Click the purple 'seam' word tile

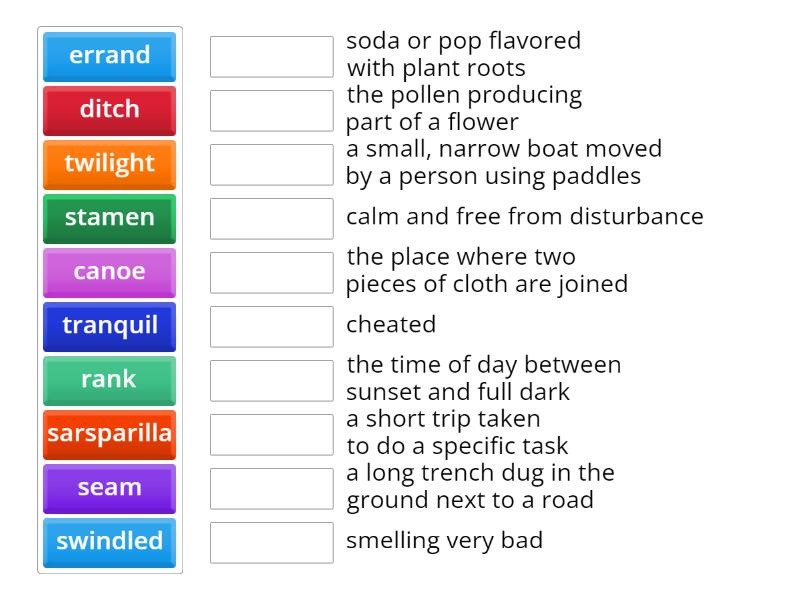pos(109,488)
